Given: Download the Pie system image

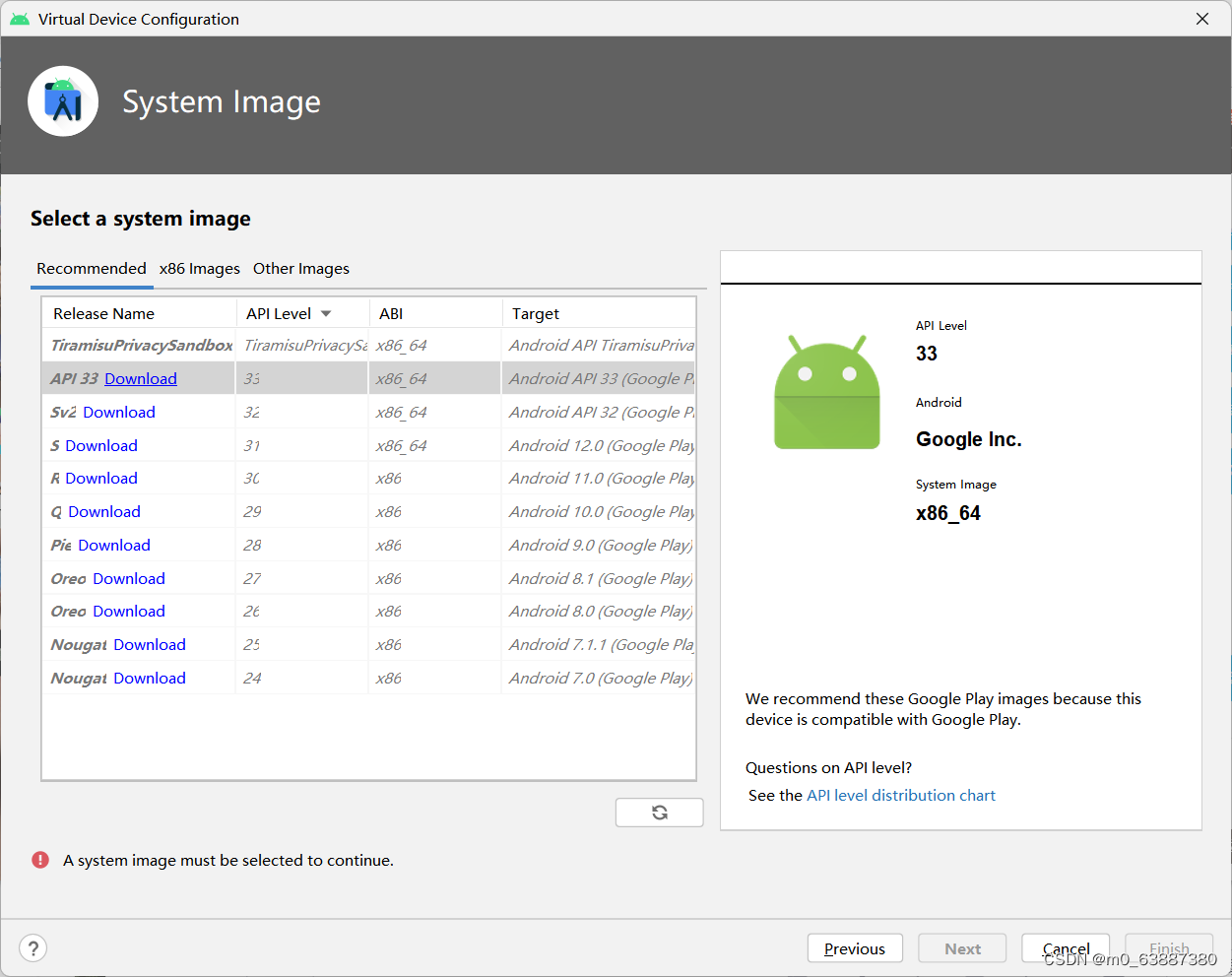Looking at the screenshot, I should [x=114, y=546].
